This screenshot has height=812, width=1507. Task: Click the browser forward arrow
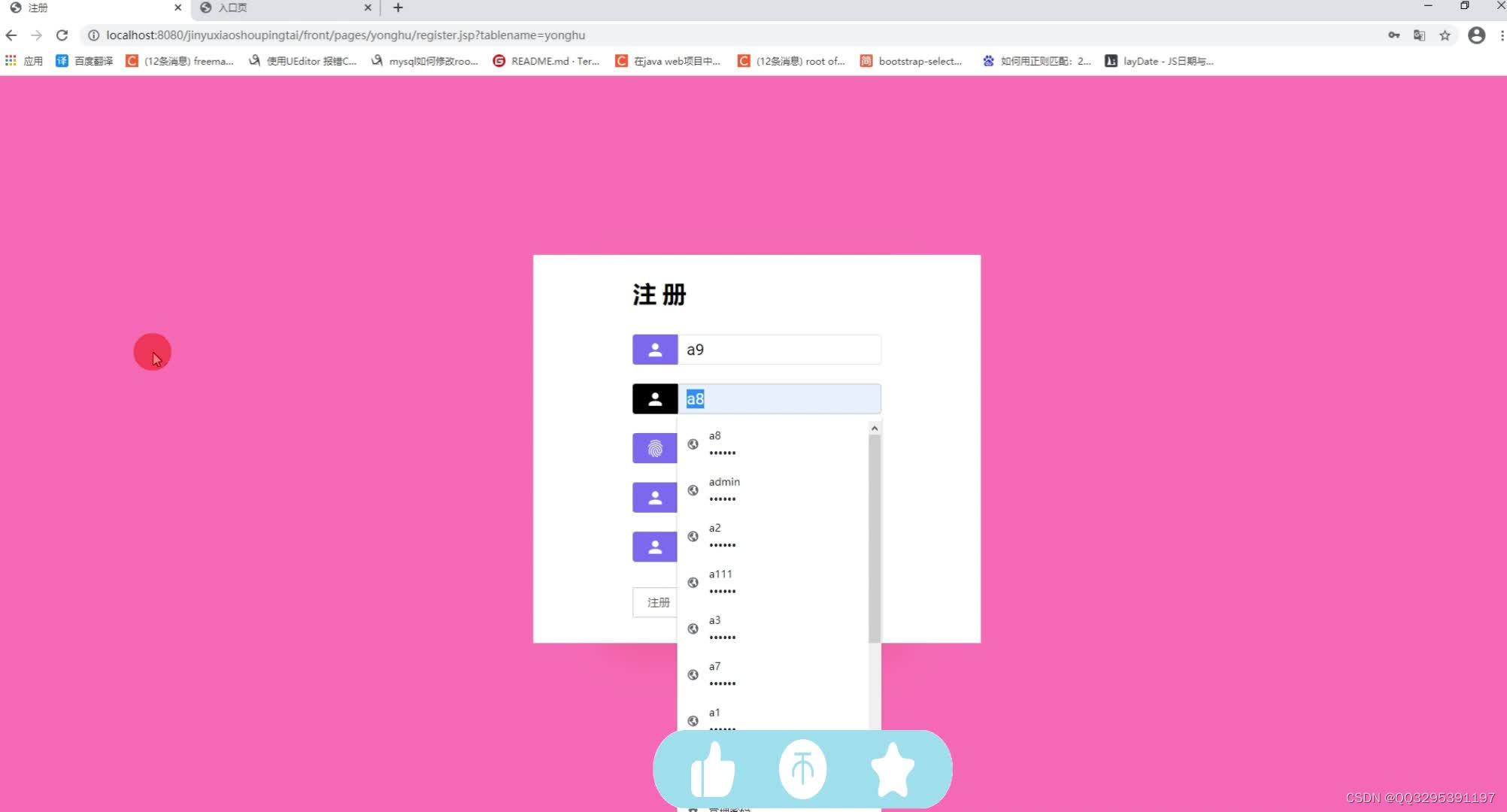36,35
